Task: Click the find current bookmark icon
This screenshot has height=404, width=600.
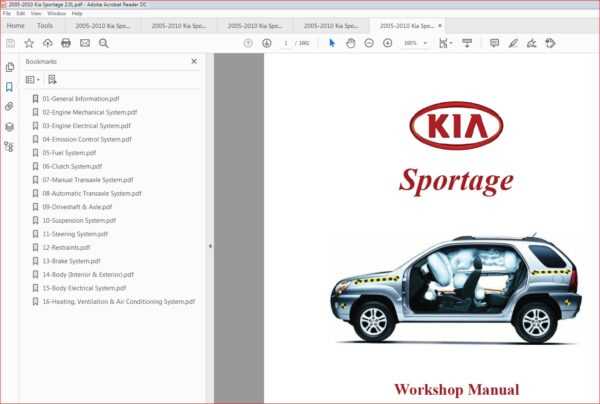Action: pos(52,80)
